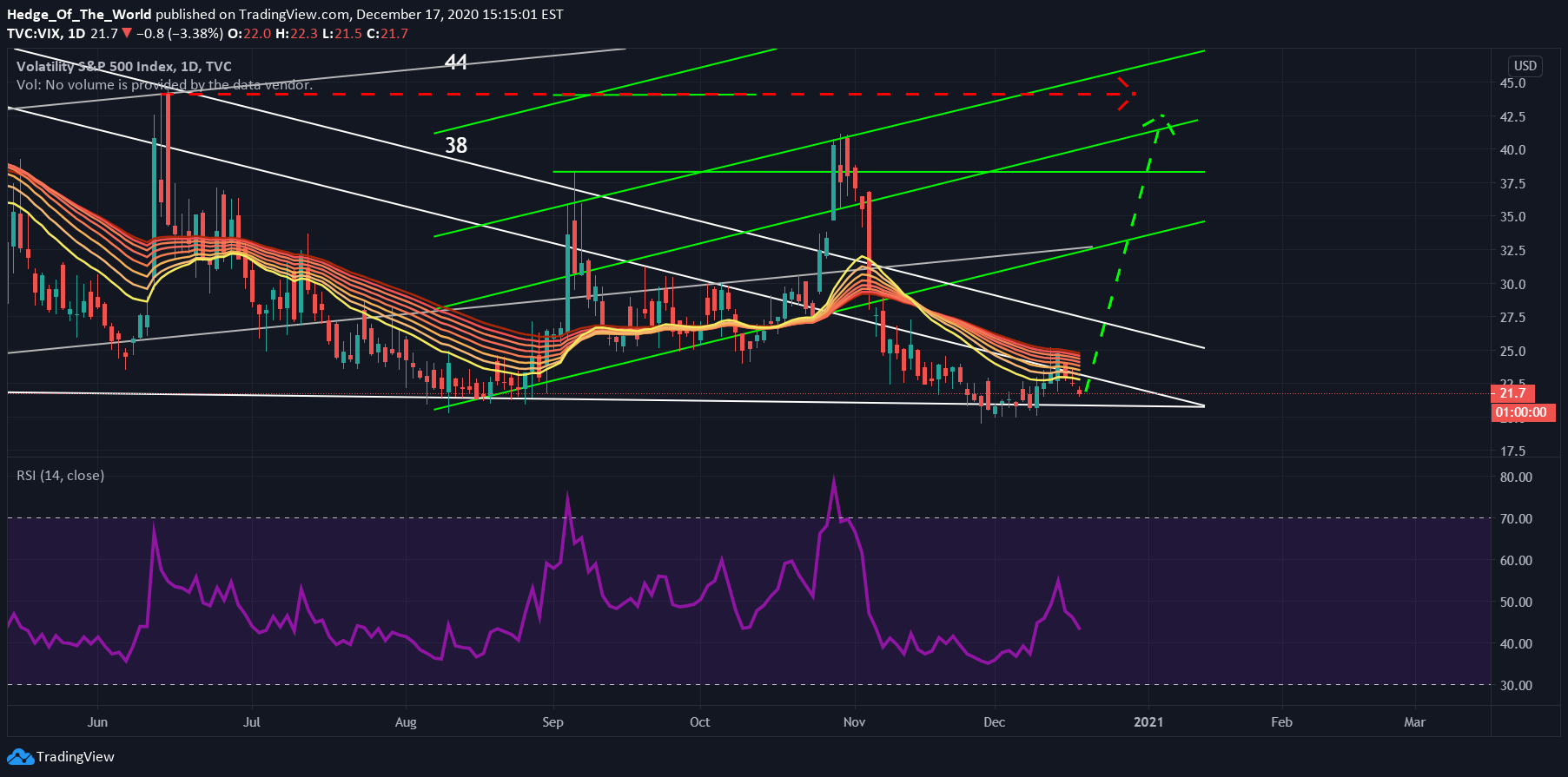Screen dimensions: 1568x777
Task: Click the USD currency label
Action: tap(1525, 66)
